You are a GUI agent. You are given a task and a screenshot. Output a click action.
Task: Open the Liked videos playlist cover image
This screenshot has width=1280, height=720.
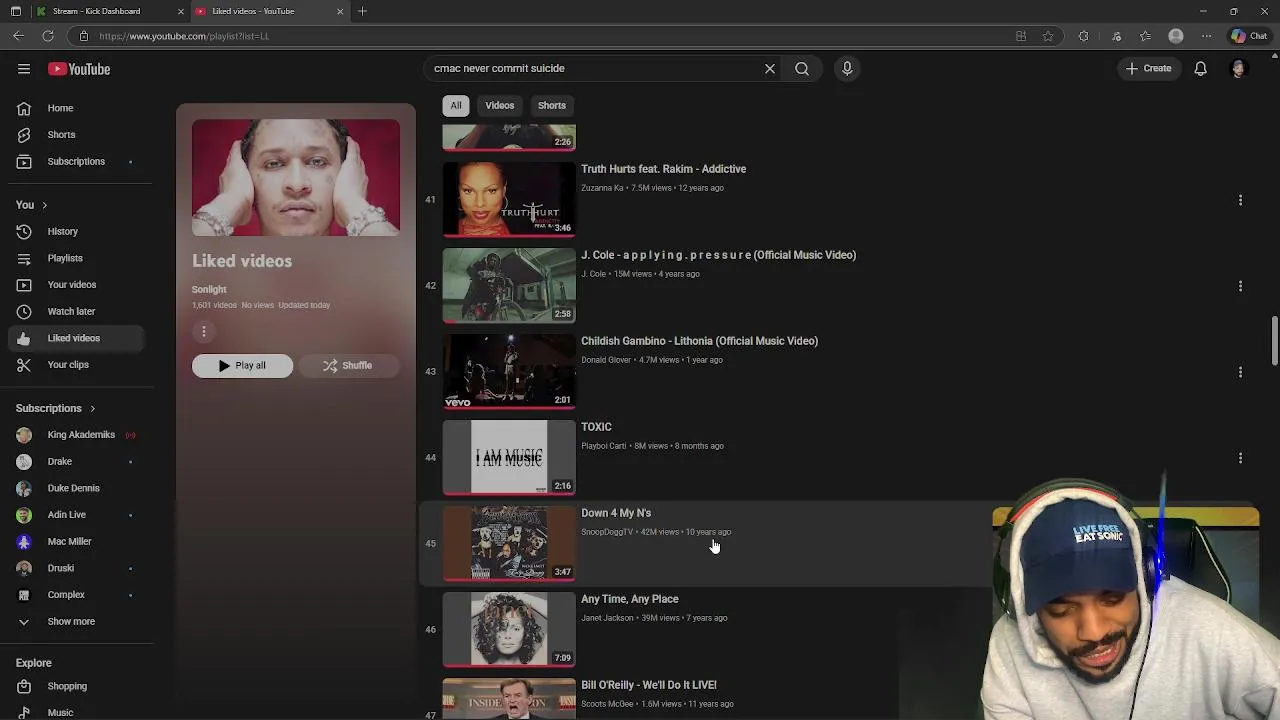(x=296, y=178)
